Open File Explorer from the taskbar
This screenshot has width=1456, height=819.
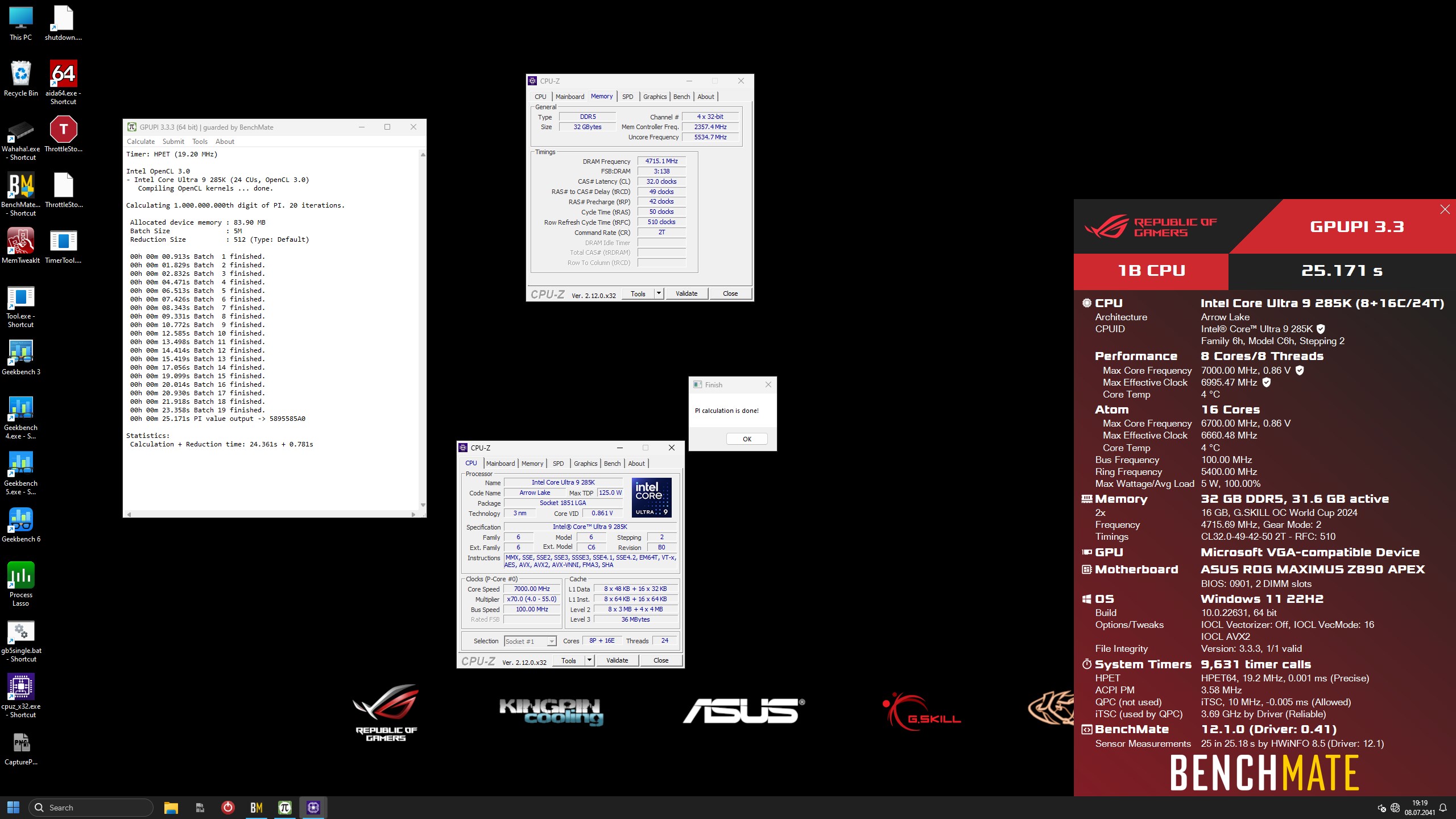pos(171,808)
